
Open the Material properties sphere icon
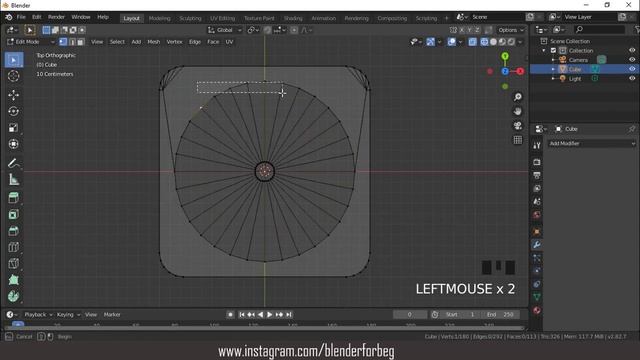(537, 310)
